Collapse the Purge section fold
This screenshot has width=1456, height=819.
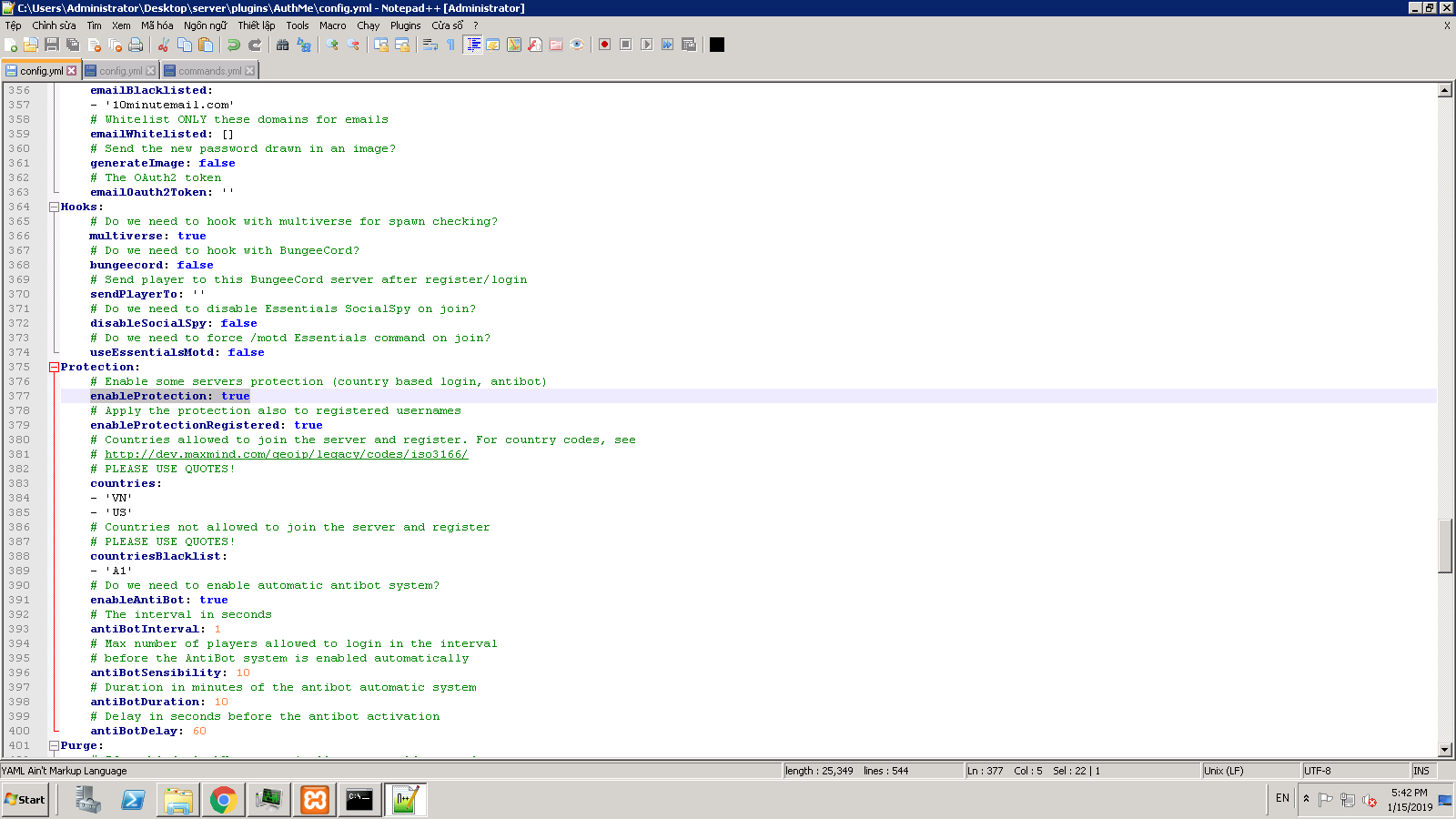pos(54,745)
